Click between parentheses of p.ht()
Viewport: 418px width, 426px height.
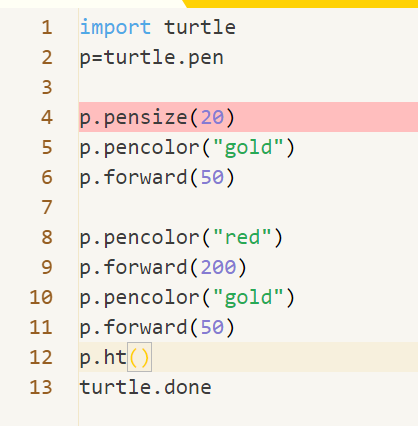pyautogui.click(x=139, y=357)
